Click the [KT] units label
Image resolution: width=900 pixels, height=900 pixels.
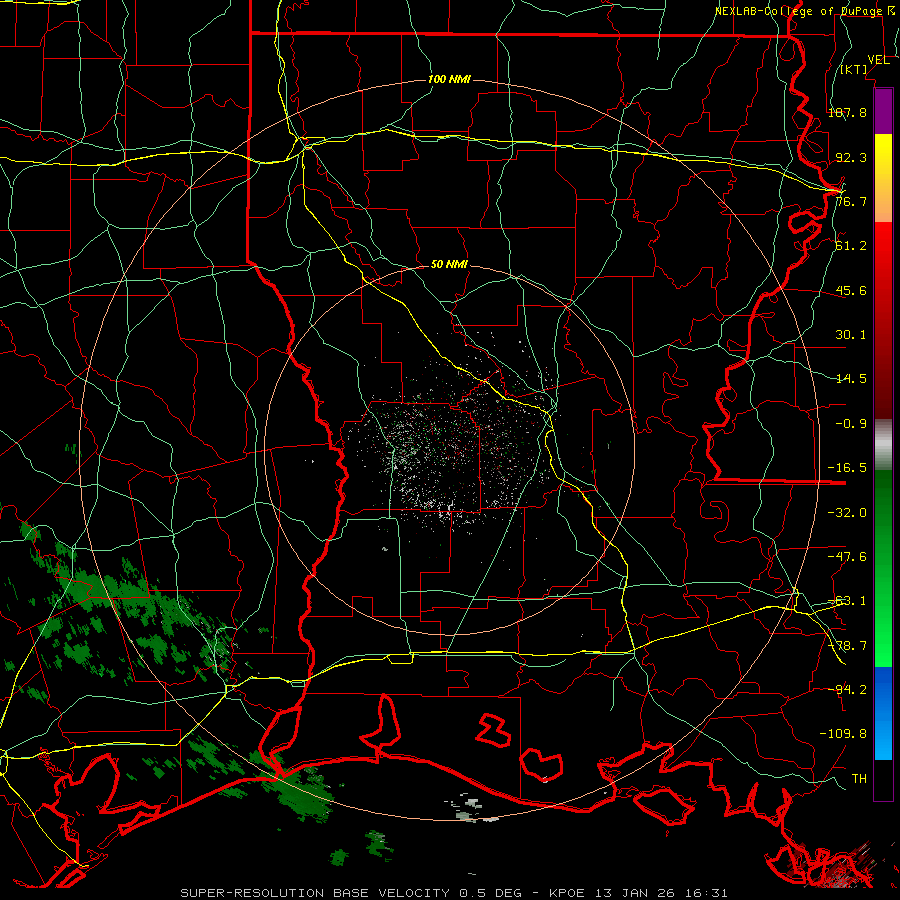[x=854, y=69]
